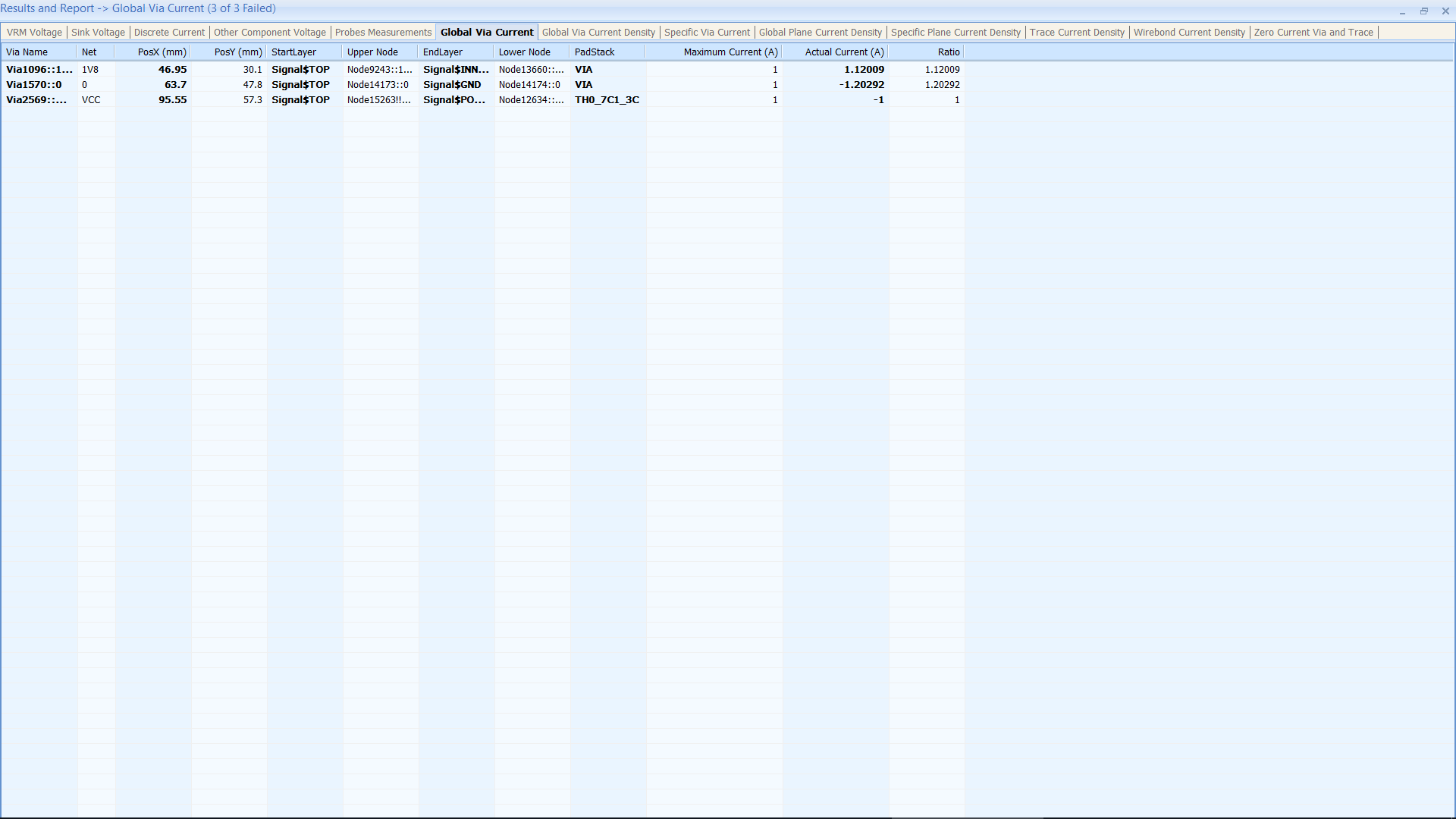Open Wirebond Current Density tab

point(1188,33)
